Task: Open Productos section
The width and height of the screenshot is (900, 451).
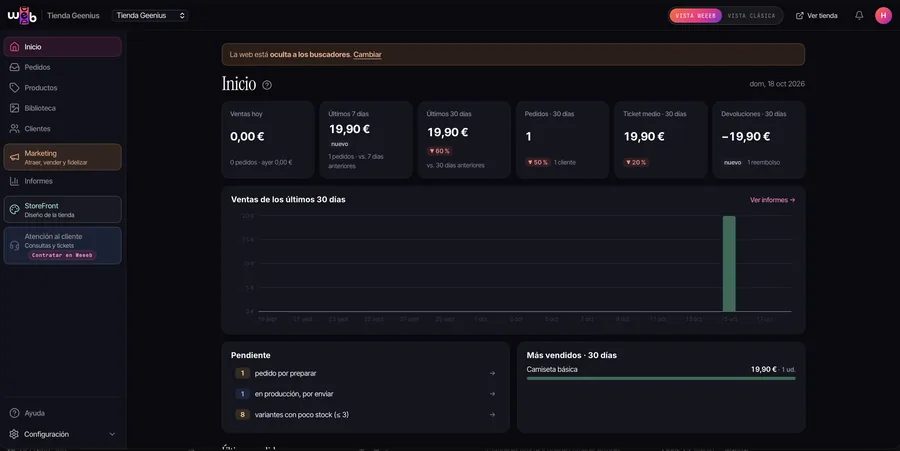Action: 63,88
